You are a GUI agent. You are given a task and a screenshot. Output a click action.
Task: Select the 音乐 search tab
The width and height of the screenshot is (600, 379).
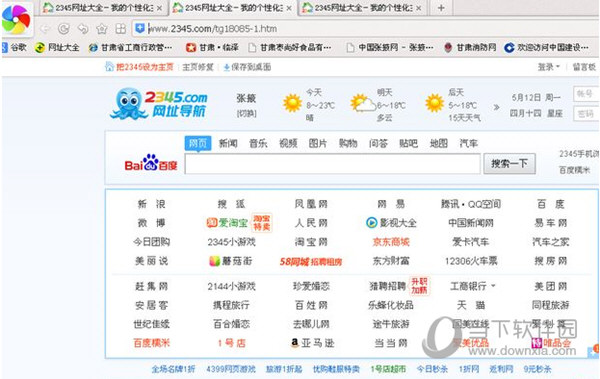pos(258,144)
